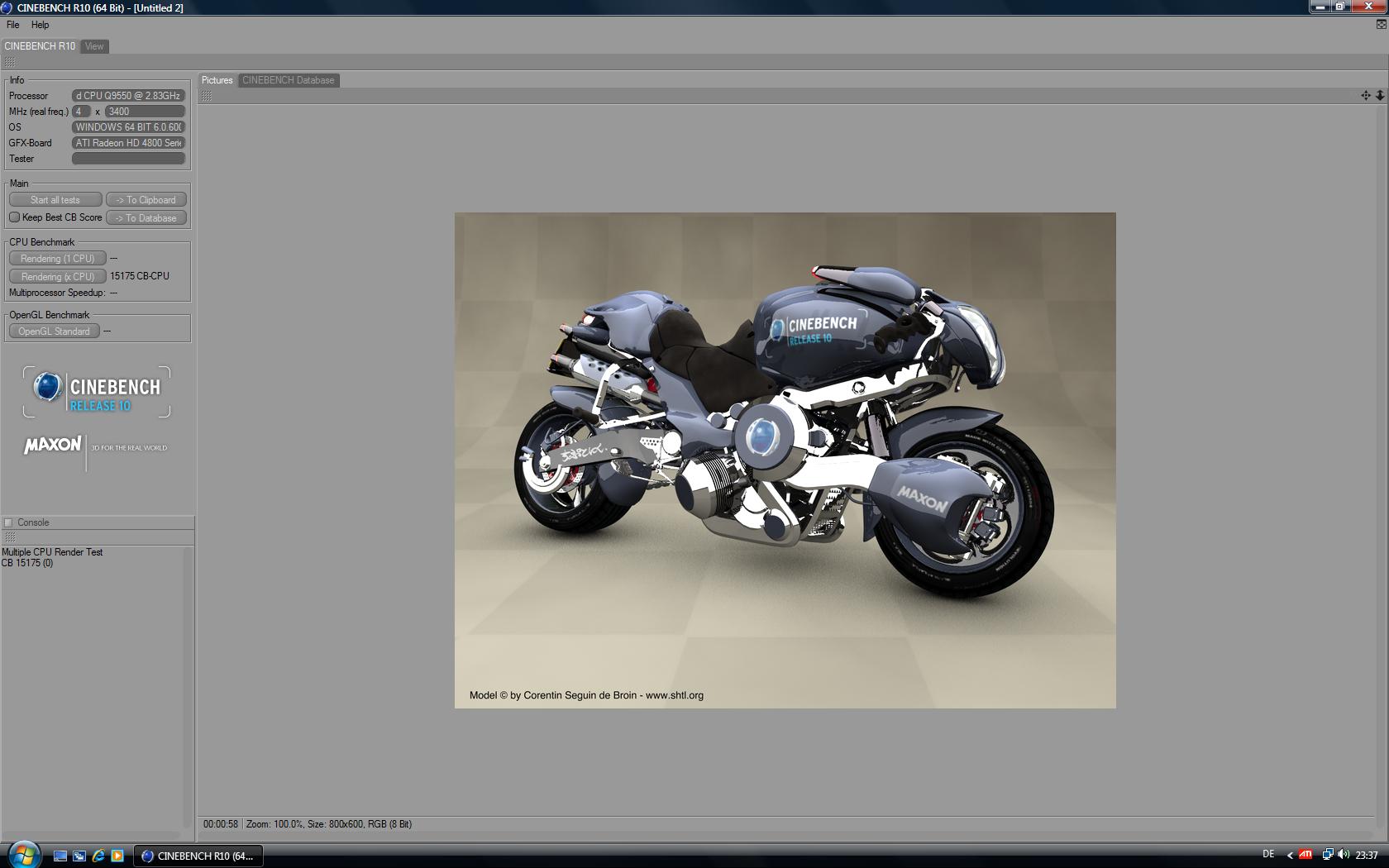
Task: Select the Pictures tab
Action: [217, 80]
